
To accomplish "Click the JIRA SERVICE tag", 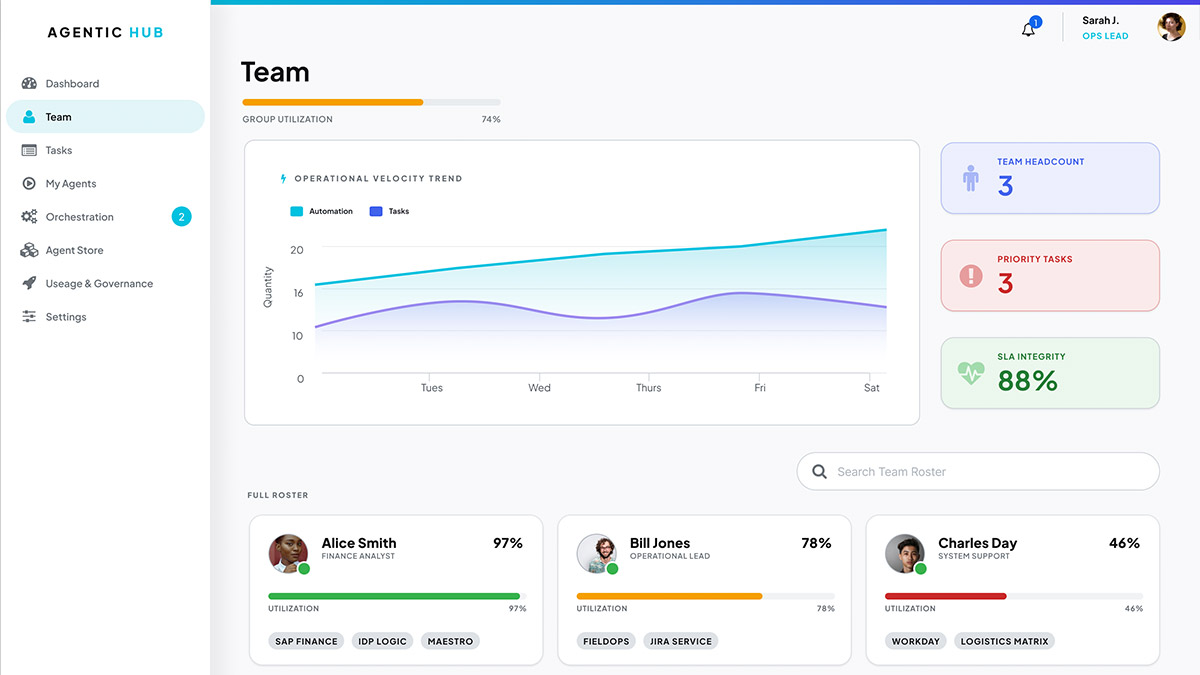I will point(680,641).
